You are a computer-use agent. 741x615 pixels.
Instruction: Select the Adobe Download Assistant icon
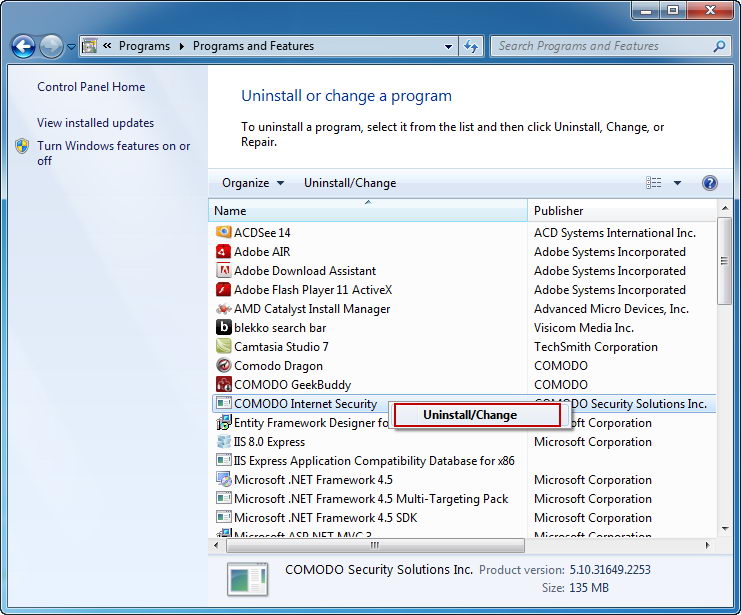pos(224,270)
